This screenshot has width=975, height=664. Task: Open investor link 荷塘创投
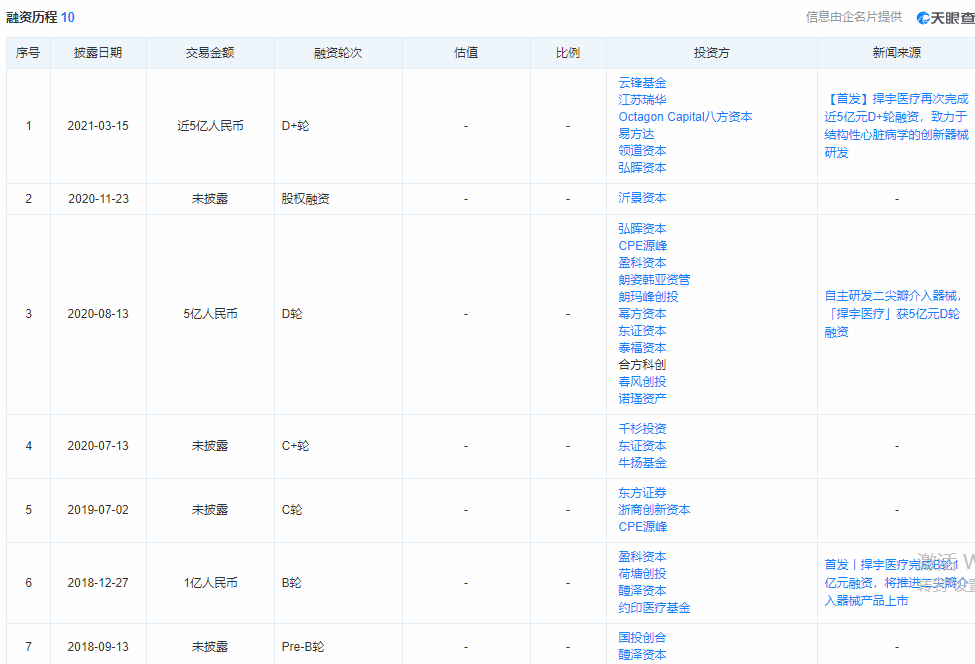[642, 574]
